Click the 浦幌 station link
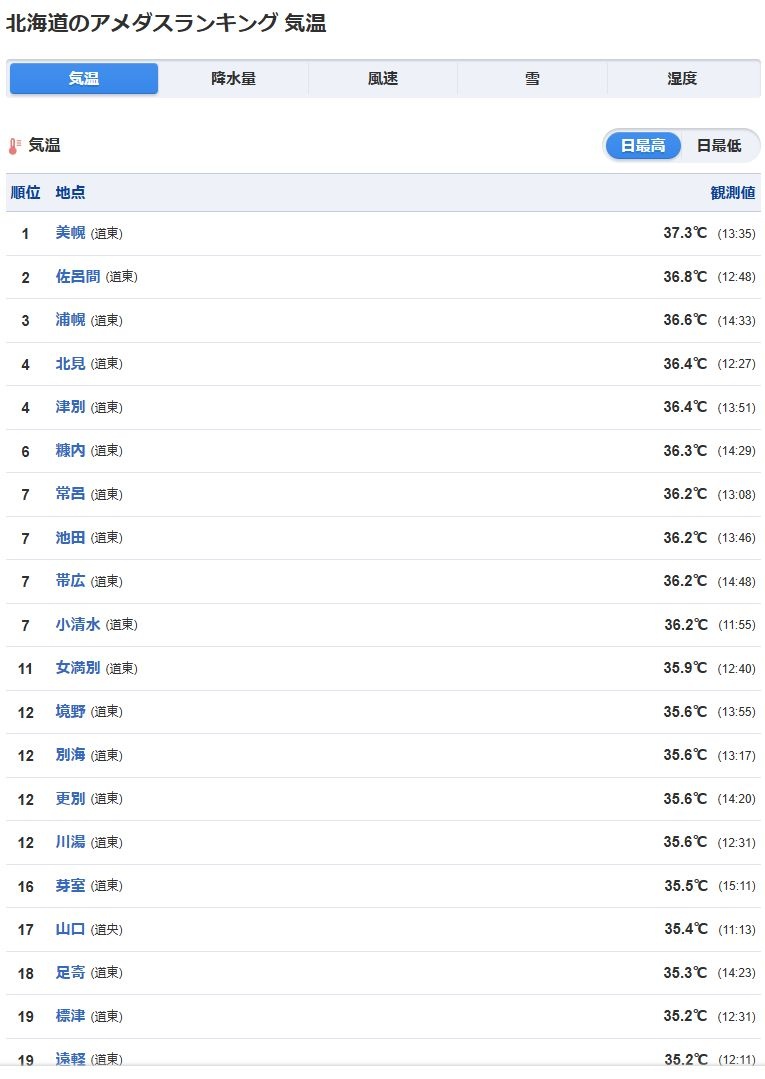765x1079 pixels. click(x=70, y=320)
